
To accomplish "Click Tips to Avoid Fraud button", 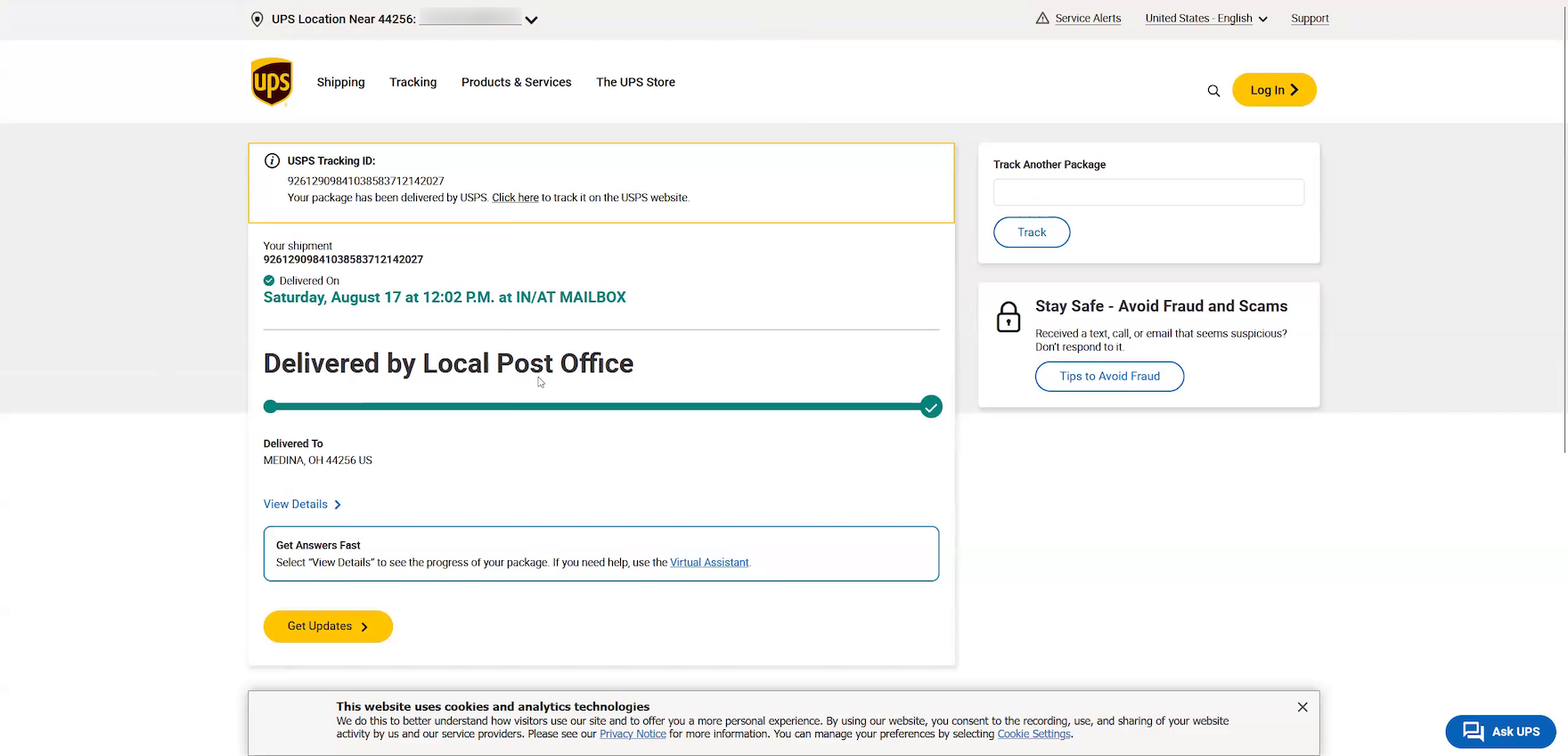I will click(1109, 377).
